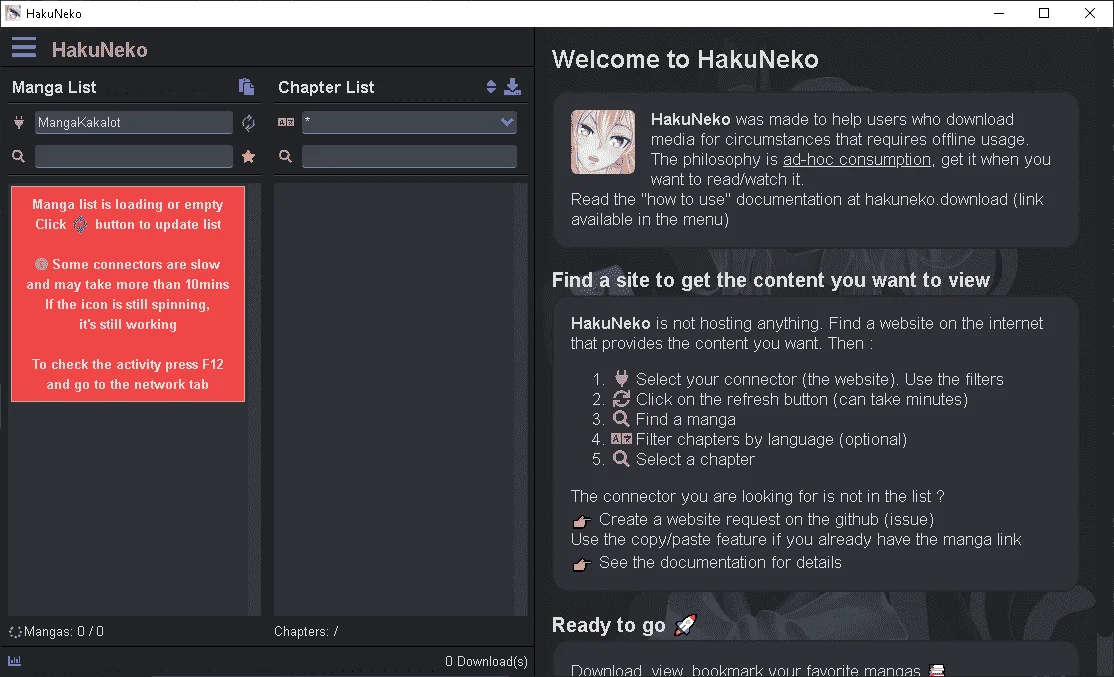Click the pointing hand before 'Create a website'

click(x=582, y=521)
